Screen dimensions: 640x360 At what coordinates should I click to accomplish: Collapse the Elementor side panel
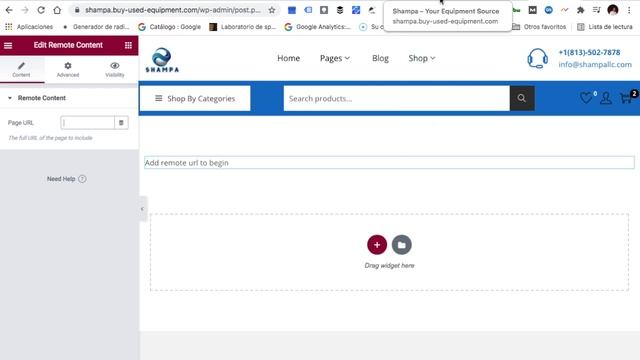pos(142,209)
